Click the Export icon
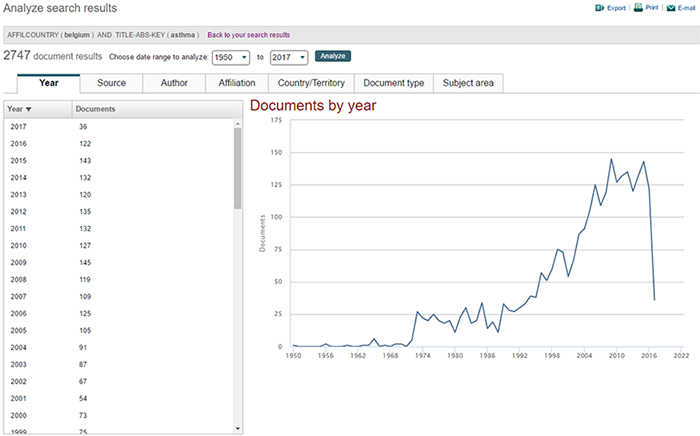The height and width of the screenshot is (436, 700). pos(599,7)
